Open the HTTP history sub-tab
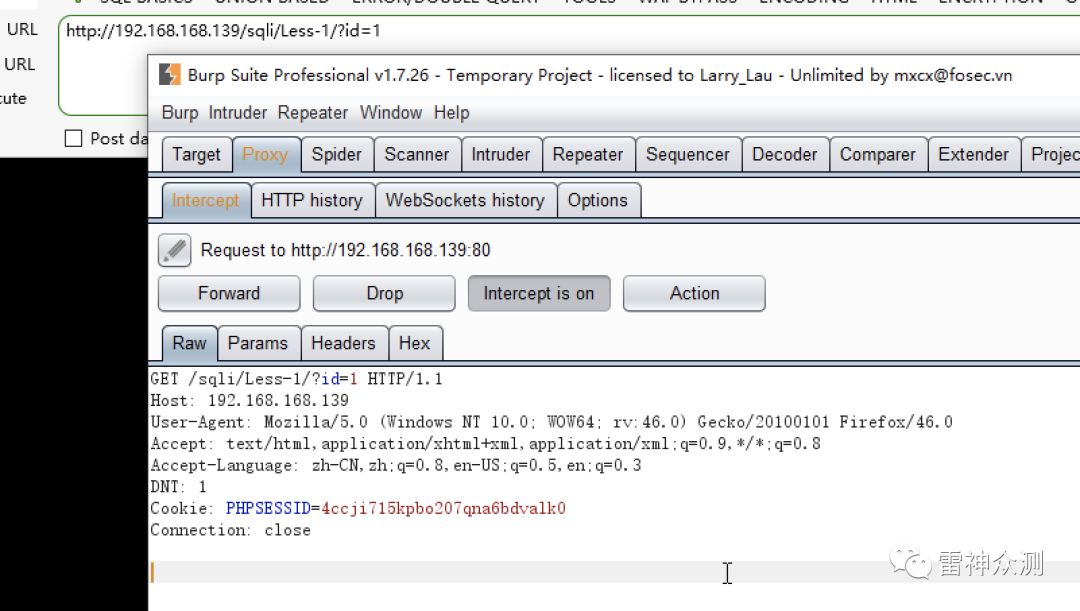The height and width of the screenshot is (611, 1080). 312,200
